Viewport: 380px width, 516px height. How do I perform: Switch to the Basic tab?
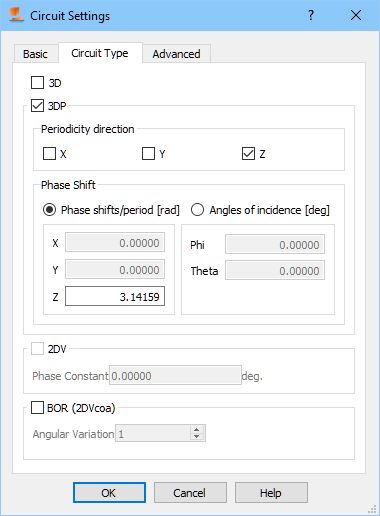coord(35,54)
